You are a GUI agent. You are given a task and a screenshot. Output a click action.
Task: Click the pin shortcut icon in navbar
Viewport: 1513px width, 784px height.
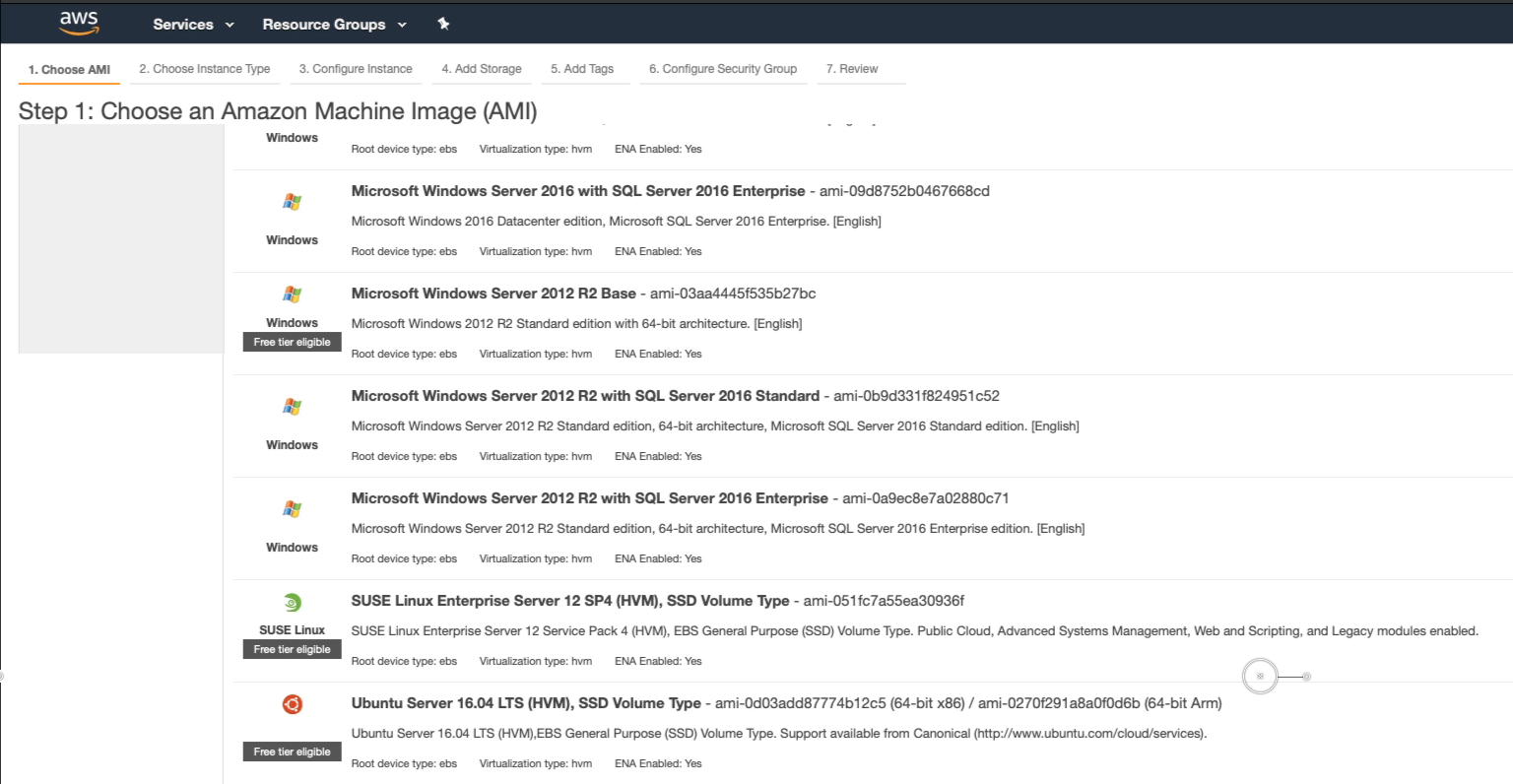[x=443, y=24]
